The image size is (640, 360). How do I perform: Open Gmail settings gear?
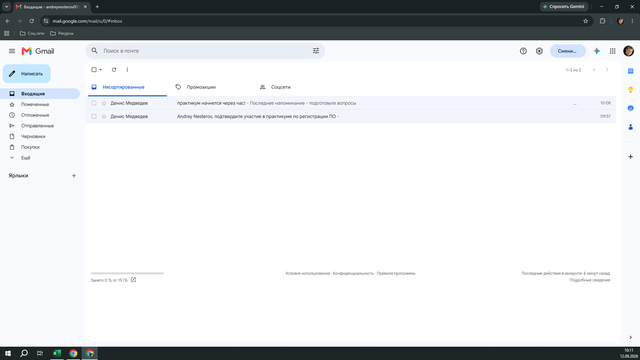click(539, 51)
